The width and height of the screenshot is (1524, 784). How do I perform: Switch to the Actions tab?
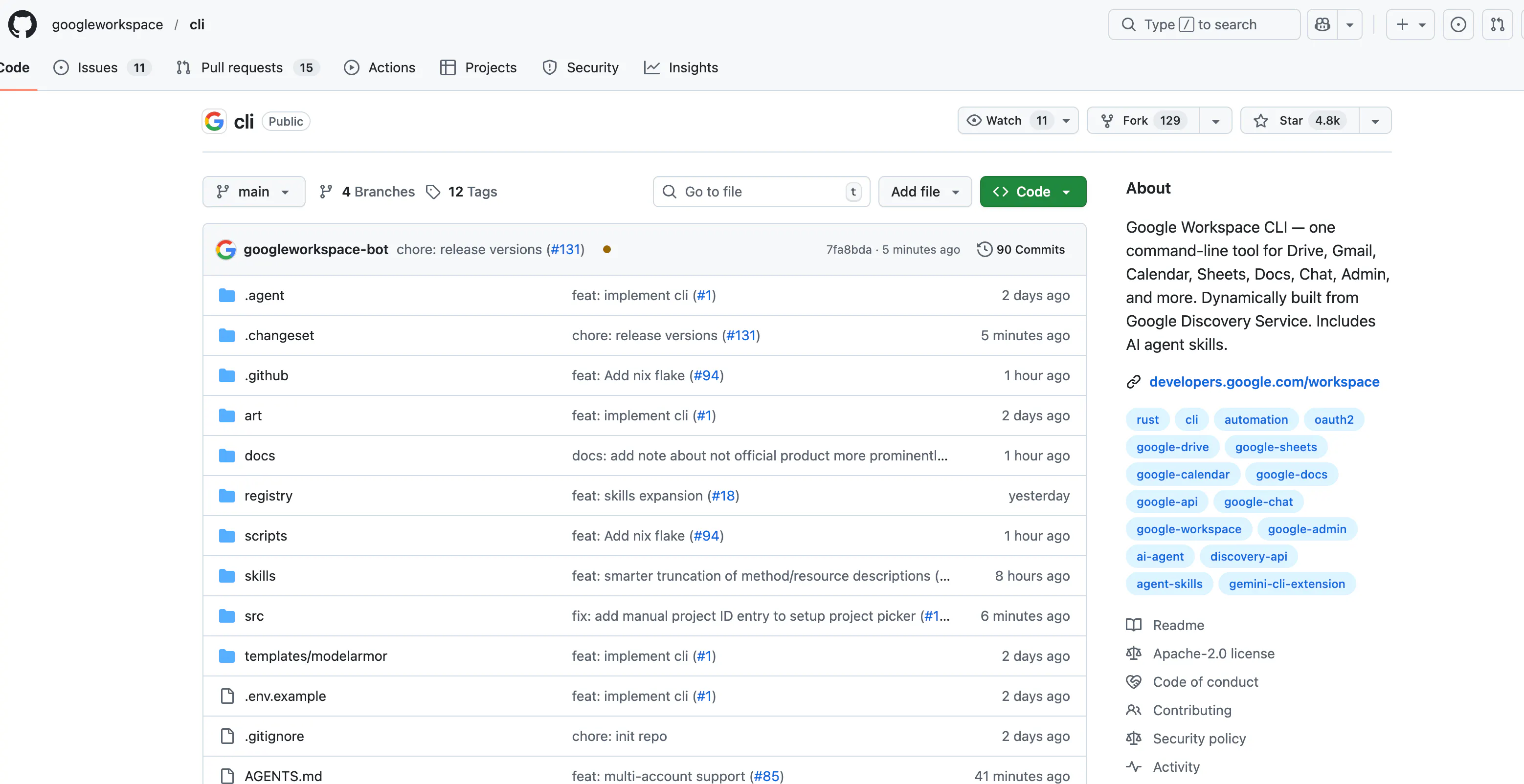379,67
